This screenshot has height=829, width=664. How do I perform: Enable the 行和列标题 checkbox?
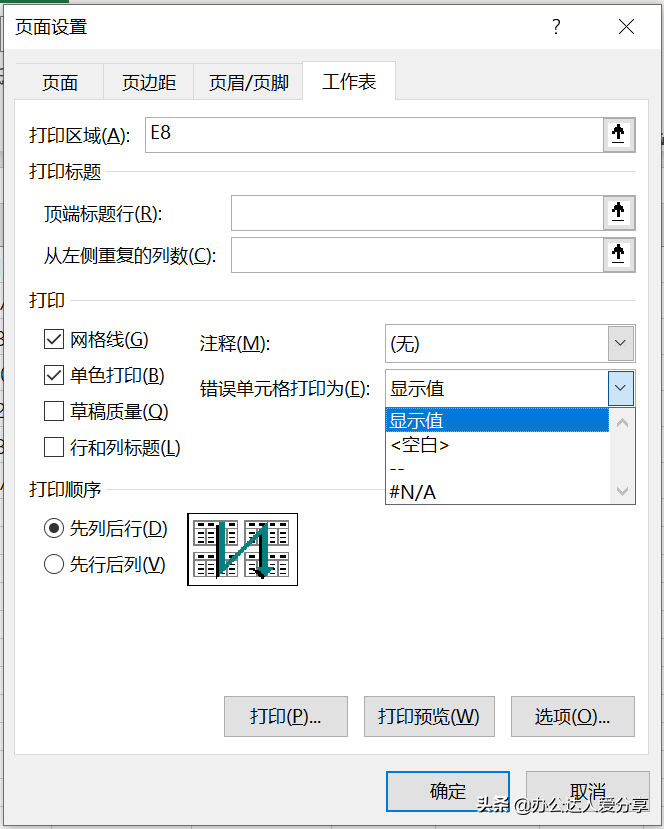(x=54, y=447)
